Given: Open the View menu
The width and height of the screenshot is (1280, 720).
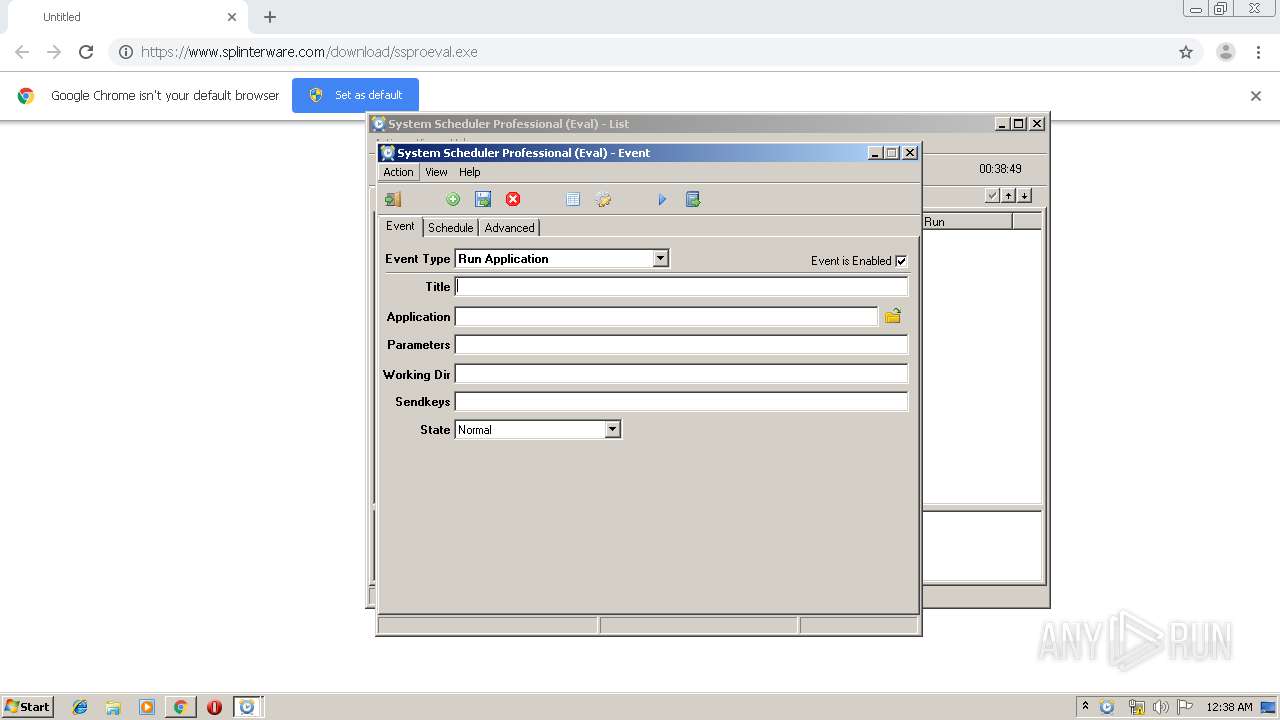Looking at the screenshot, I should pos(436,172).
